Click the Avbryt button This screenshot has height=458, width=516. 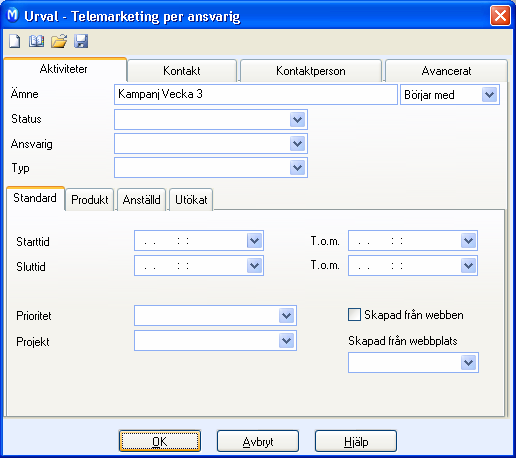tap(258, 441)
